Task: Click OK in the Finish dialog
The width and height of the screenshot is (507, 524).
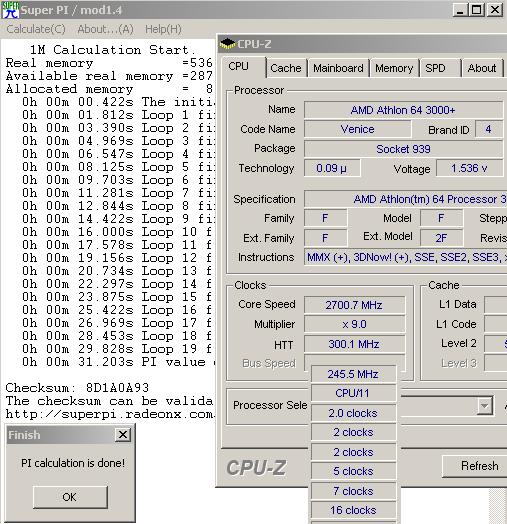Action: (70, 497)
